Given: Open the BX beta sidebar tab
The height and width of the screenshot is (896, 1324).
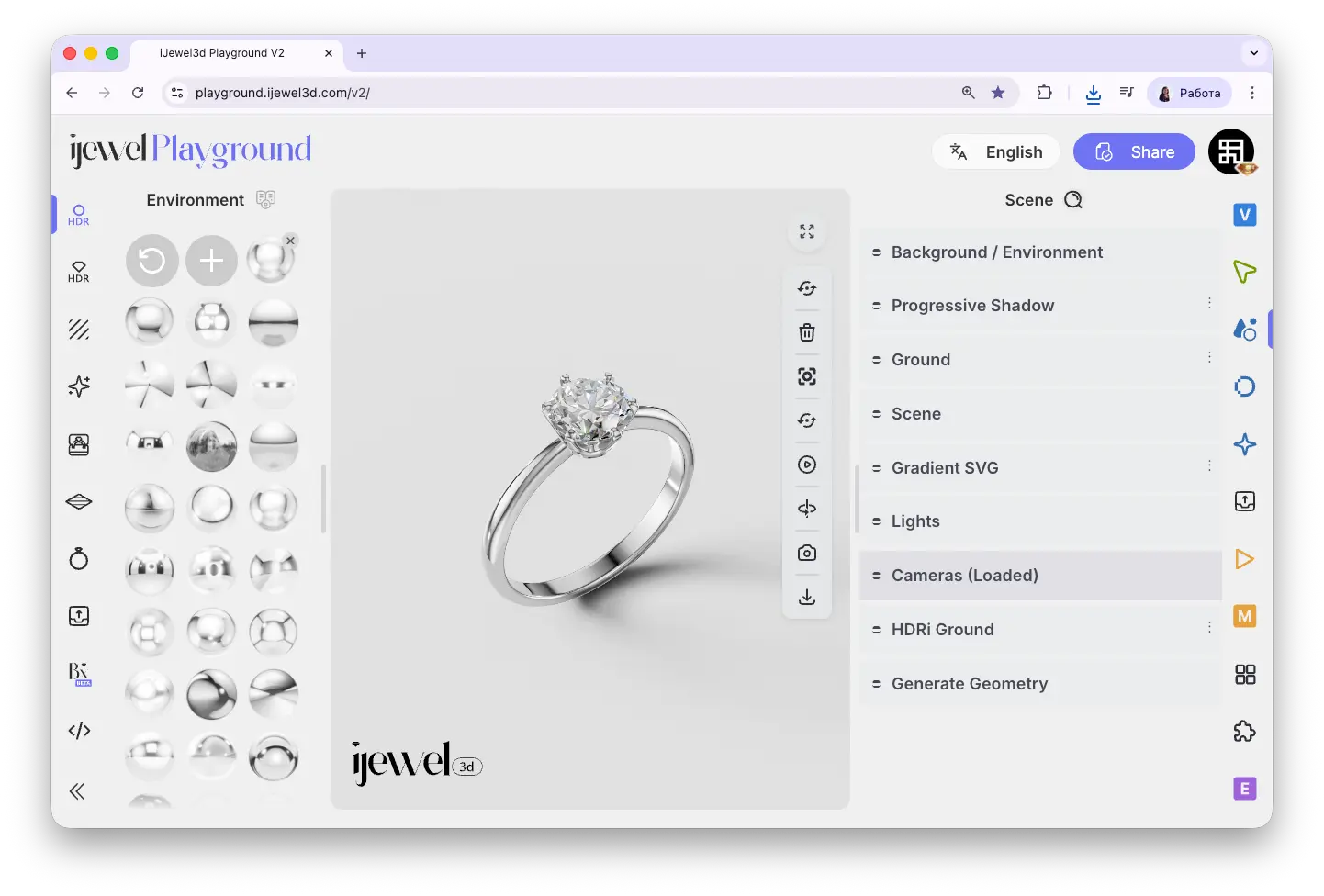Looking at the screenshot, I should pyautogui.click(x=80, y=674).
